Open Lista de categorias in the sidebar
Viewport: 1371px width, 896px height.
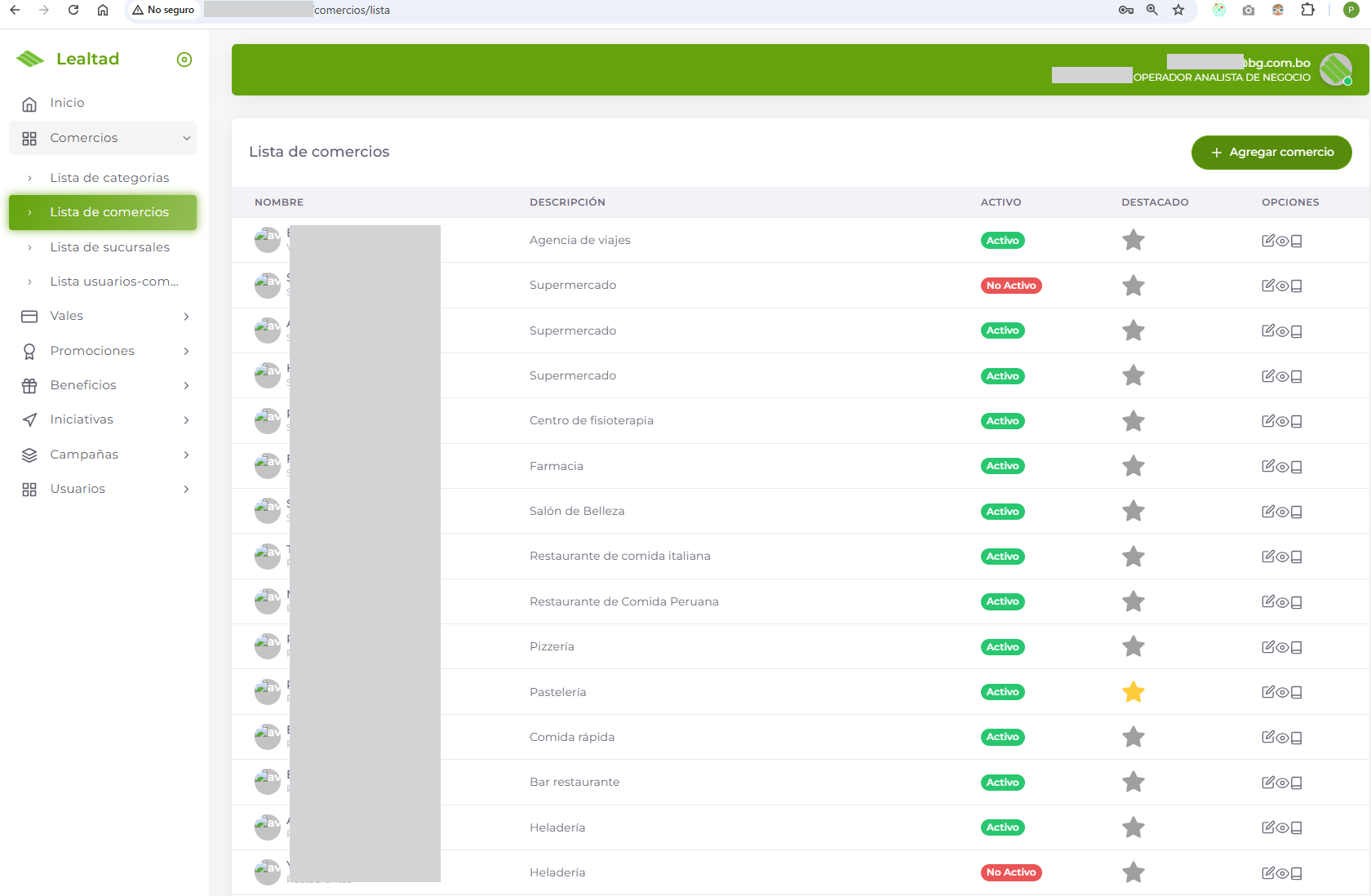(109, 177)
